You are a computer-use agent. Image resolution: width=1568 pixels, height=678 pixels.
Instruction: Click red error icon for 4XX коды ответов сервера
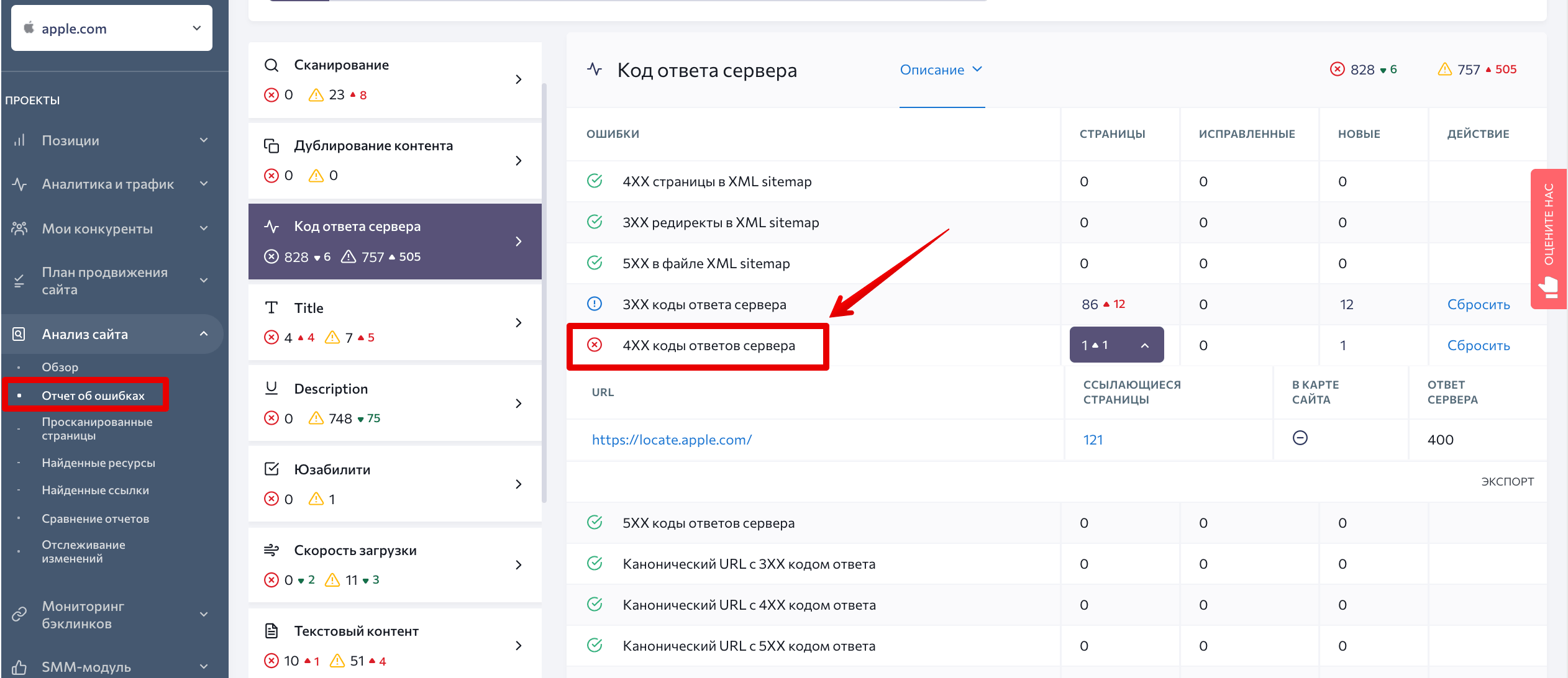coord(595,345)
